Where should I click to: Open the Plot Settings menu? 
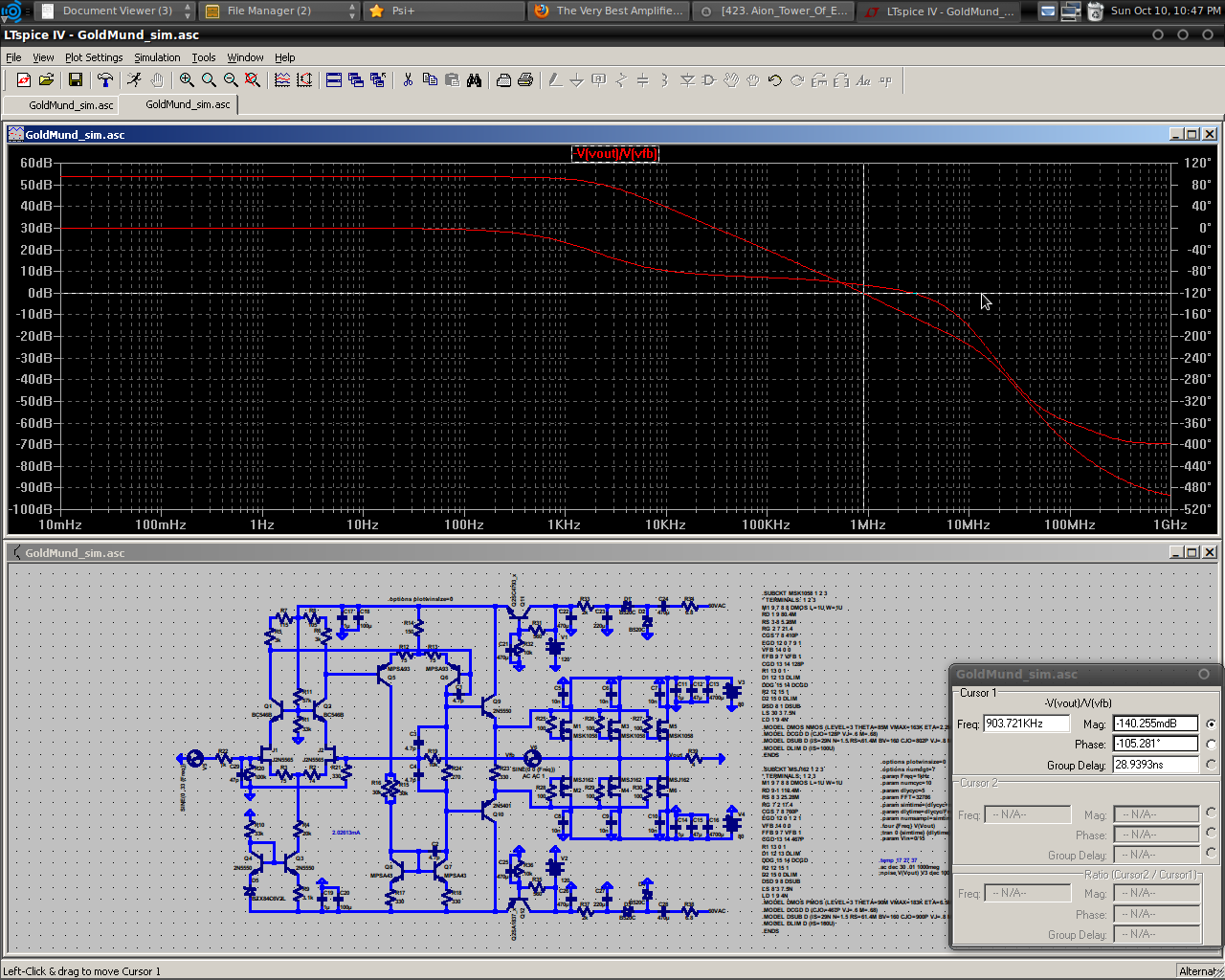click(x=94, y=57)
